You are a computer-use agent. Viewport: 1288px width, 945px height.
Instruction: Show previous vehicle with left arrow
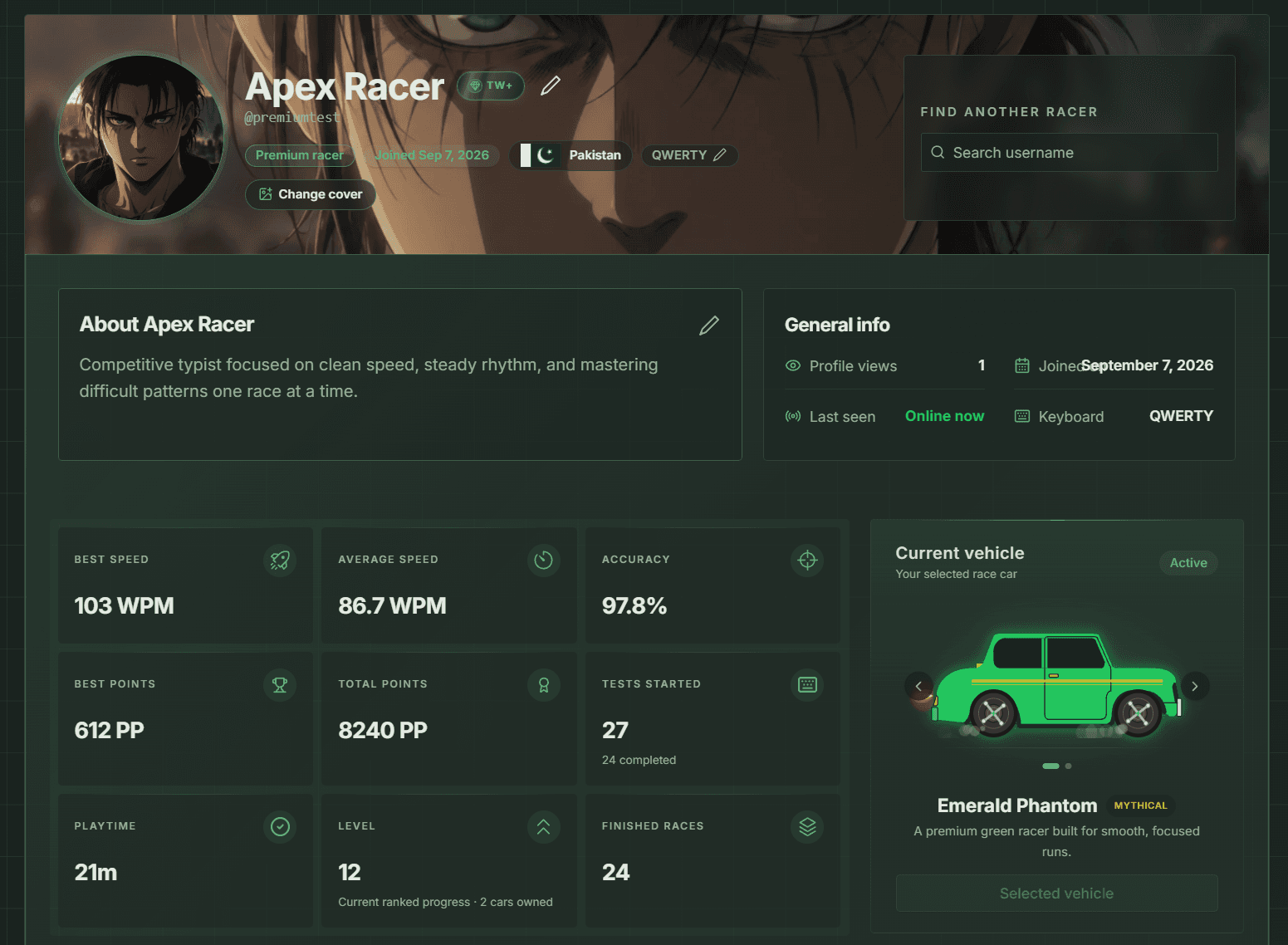[918, 686]
